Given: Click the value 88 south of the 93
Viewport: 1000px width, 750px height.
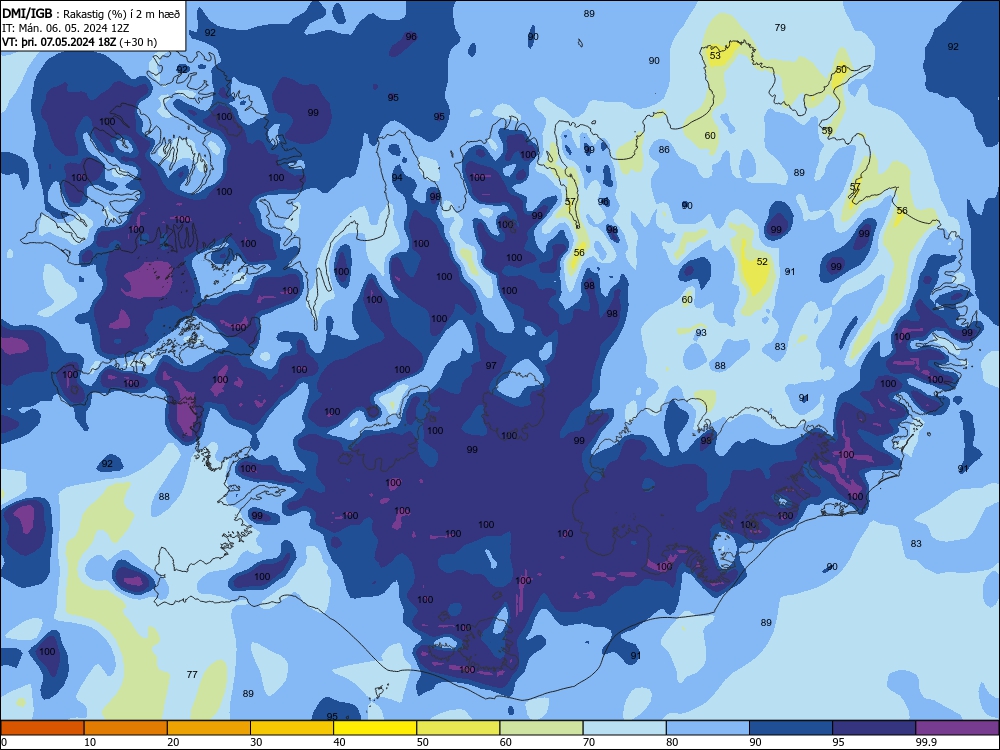Looking at the screenshot, I should click(720, 365).
